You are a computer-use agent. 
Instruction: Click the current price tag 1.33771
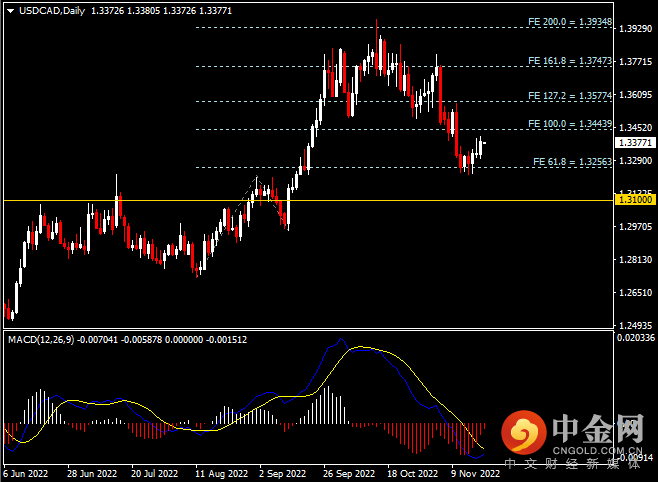pyautogui.click(x=635, y=143)
